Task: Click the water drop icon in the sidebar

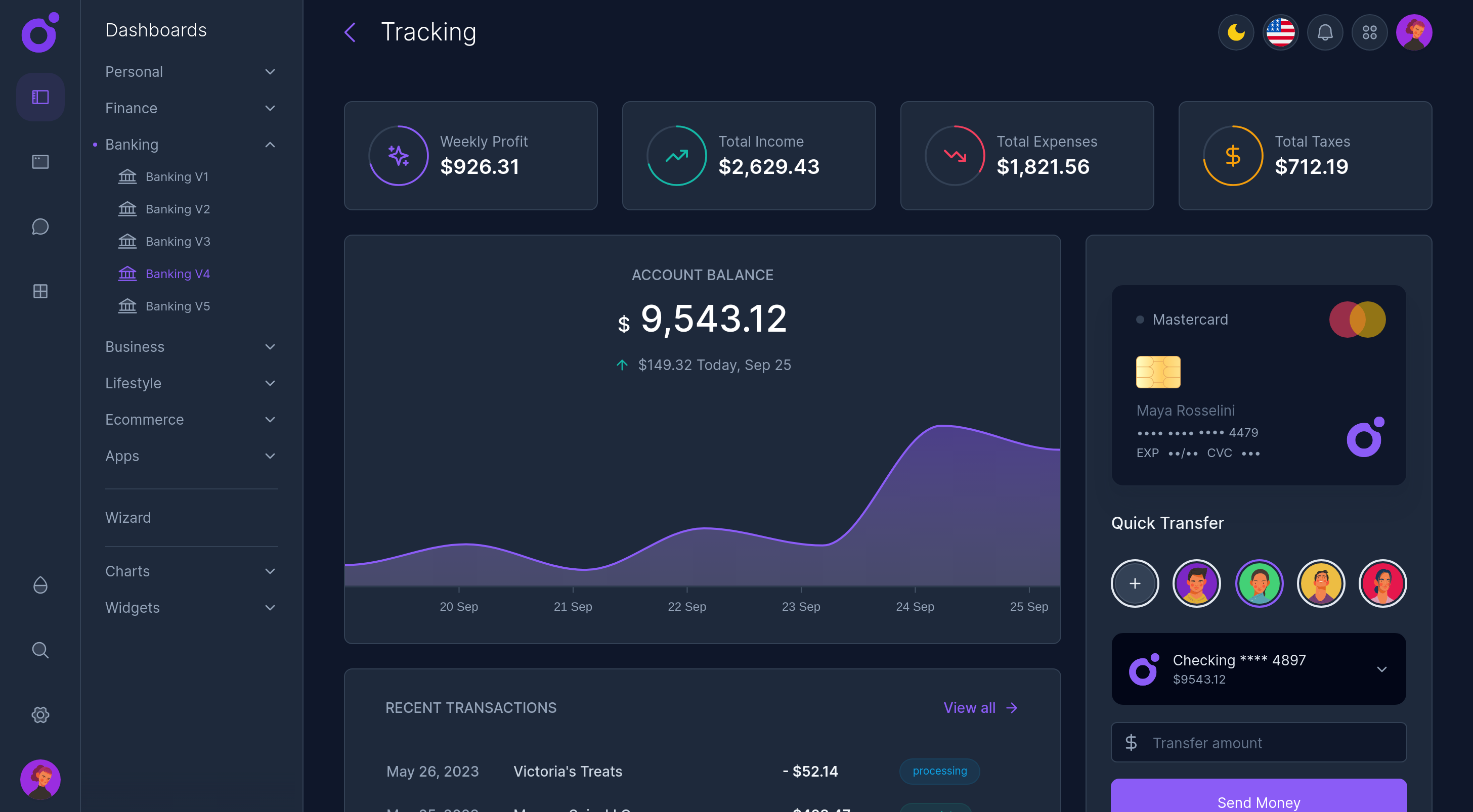Action: pos(40,585)
